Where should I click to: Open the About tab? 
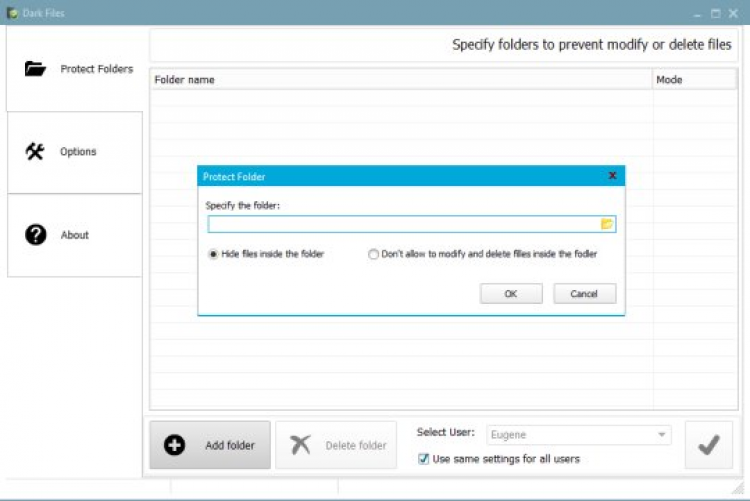75,235
